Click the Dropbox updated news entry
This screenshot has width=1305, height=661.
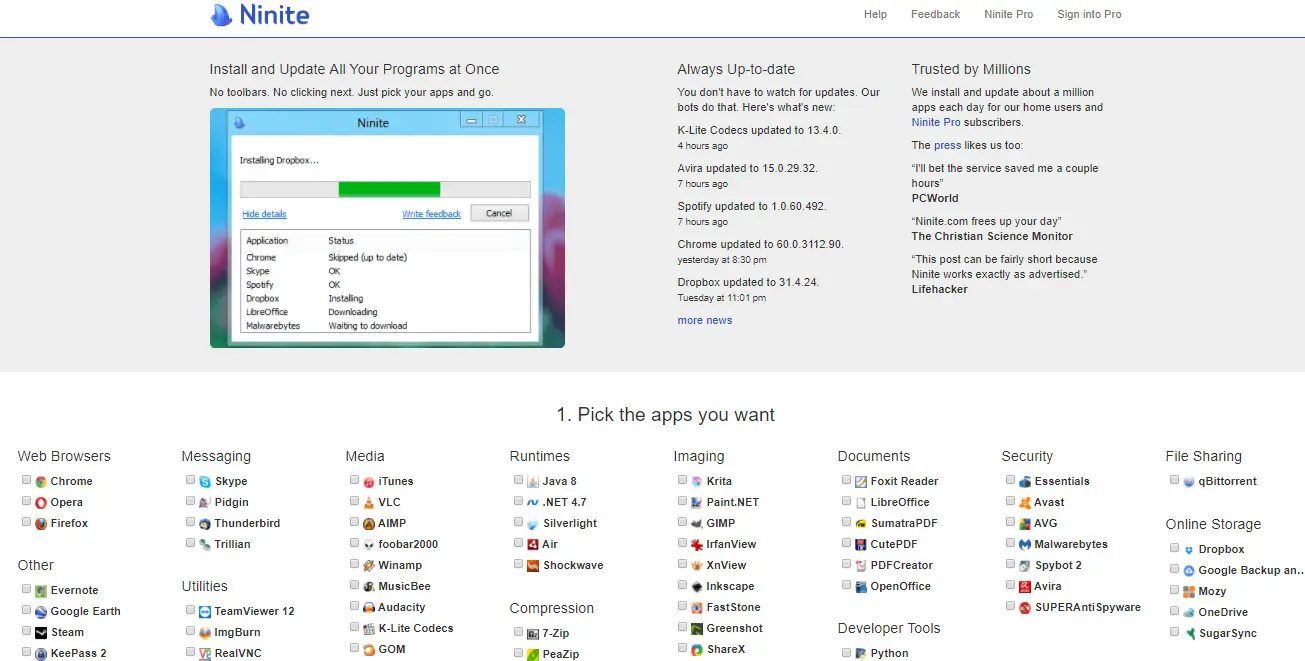point(748,282)
